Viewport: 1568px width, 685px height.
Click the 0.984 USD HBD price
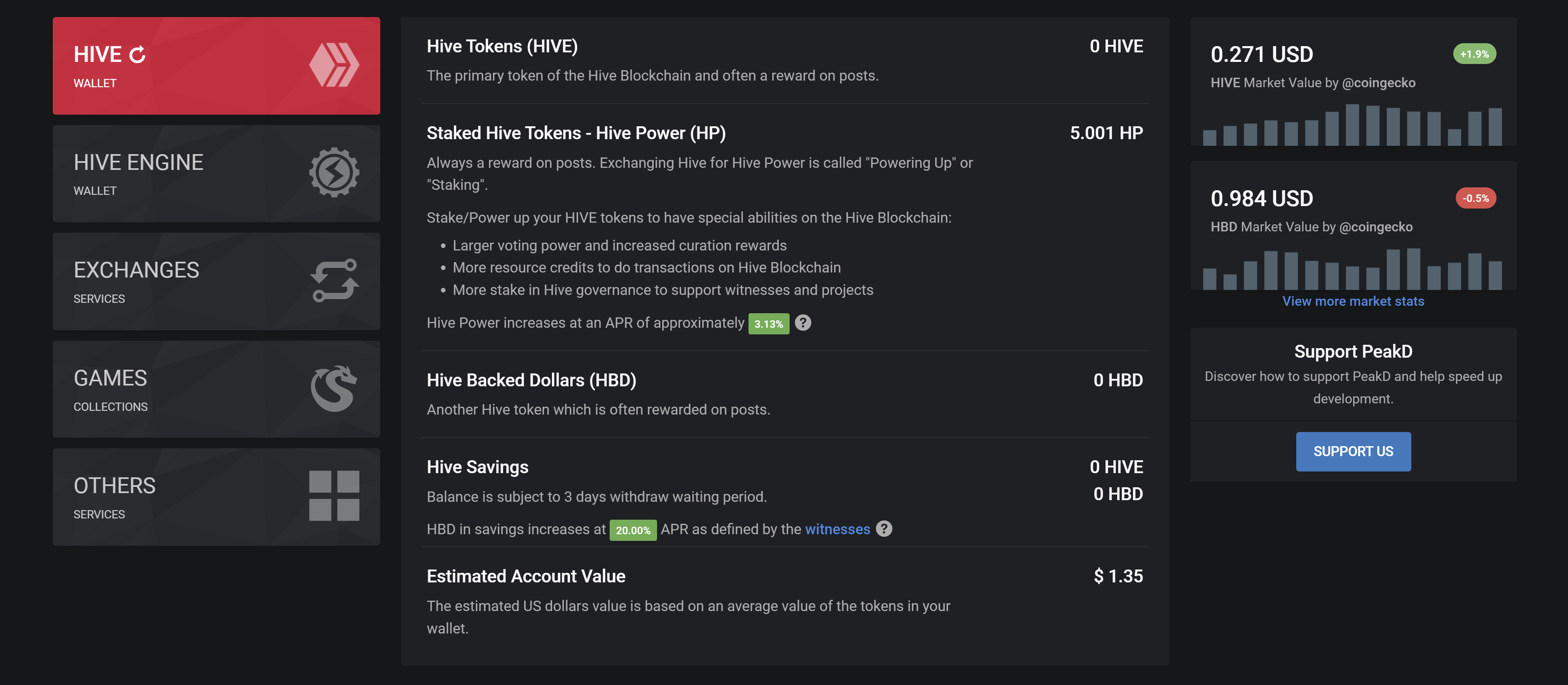(1261, 199)
